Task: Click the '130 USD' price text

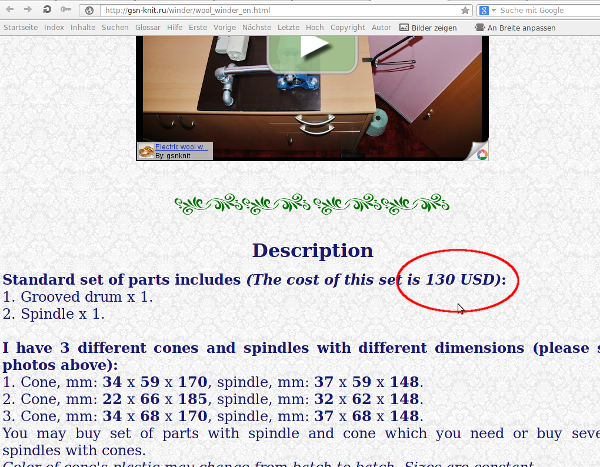Action: [x=460, y=279]
